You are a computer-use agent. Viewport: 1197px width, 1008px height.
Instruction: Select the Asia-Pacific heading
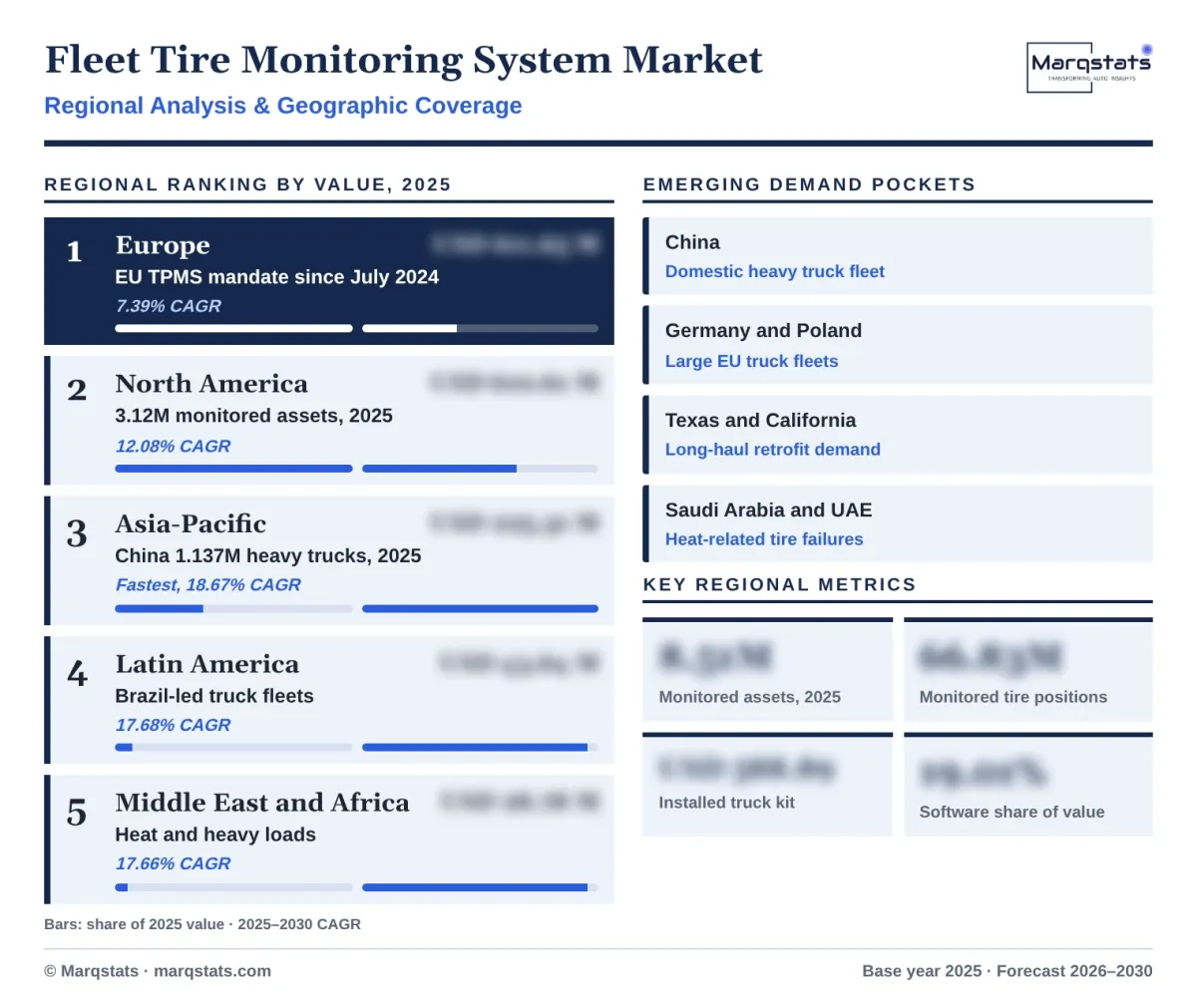191,524
